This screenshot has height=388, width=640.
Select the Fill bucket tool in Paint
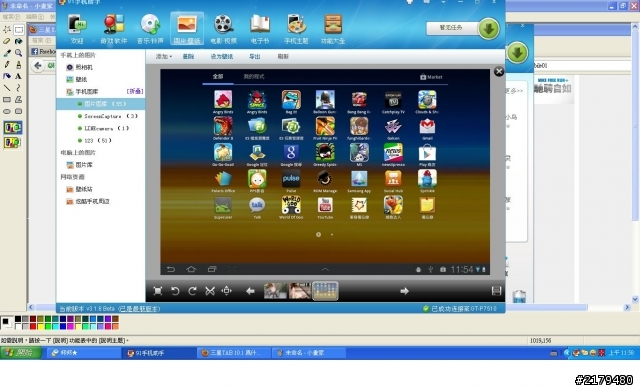click(x=18, y=41)
